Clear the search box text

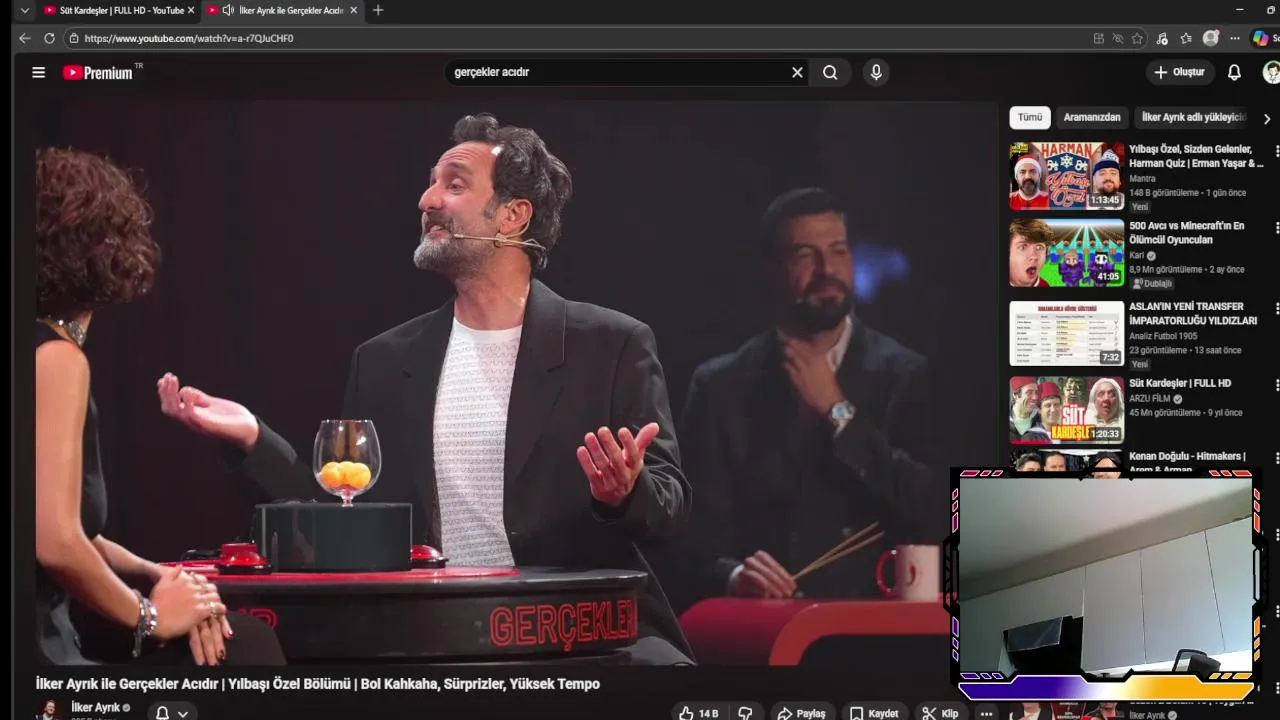point(797,72)
